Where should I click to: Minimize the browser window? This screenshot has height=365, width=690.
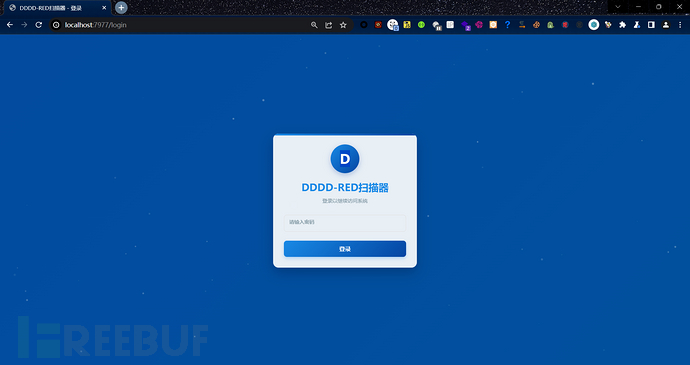coord(639,7)
